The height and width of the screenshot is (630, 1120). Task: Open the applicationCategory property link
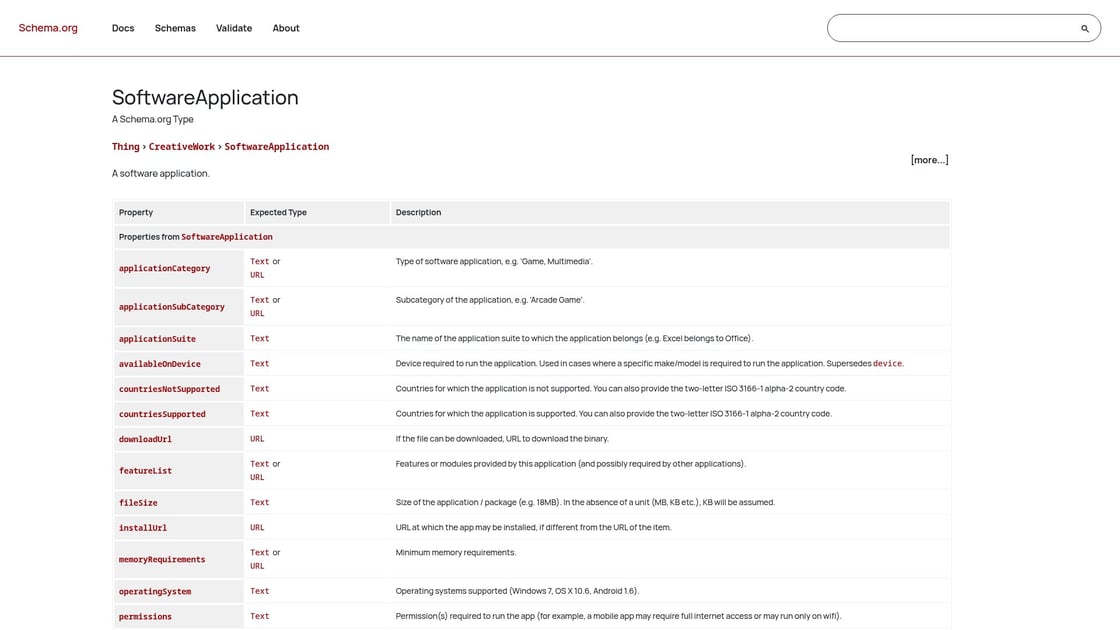(164, 268)
